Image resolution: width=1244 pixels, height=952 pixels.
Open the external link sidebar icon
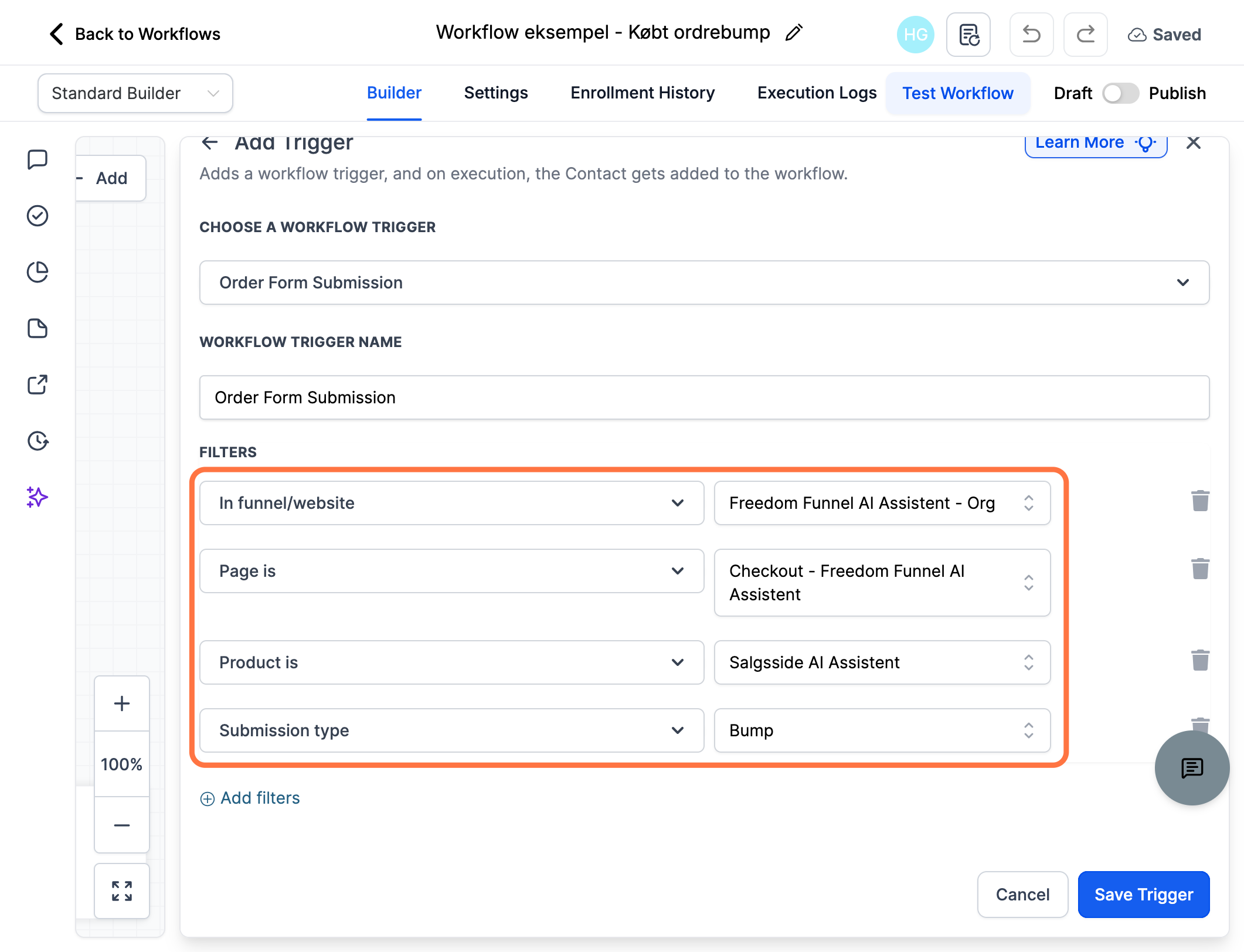38,385
